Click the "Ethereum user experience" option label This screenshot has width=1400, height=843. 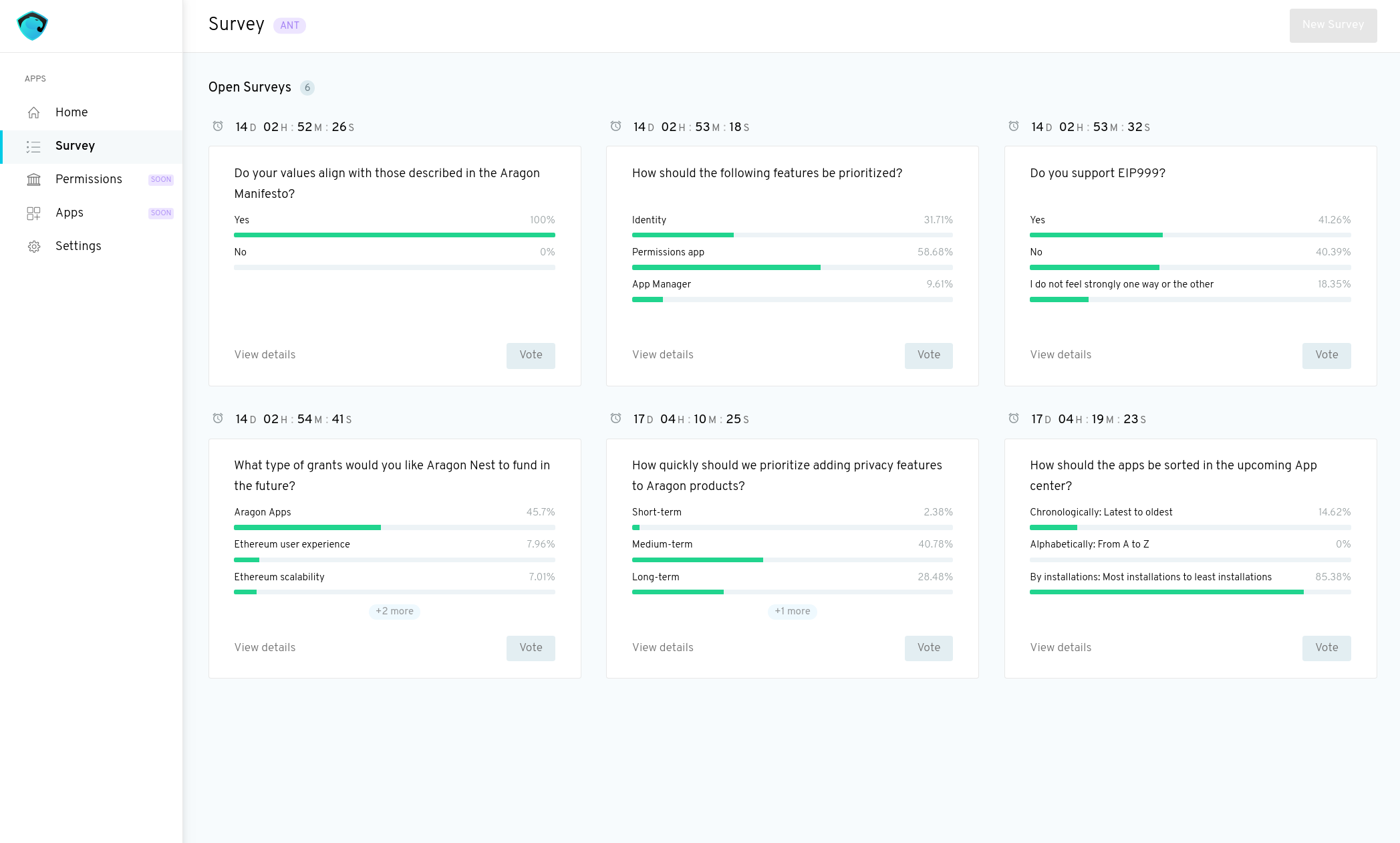(292, 545)
